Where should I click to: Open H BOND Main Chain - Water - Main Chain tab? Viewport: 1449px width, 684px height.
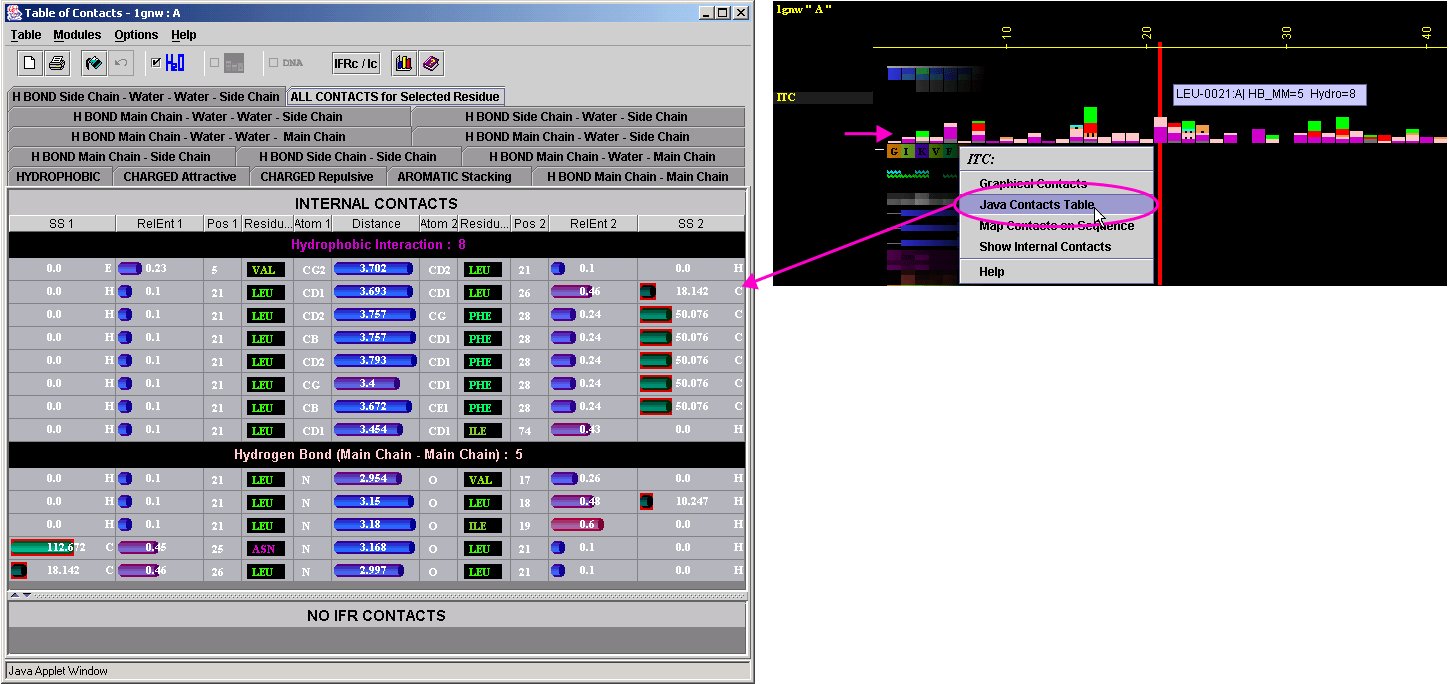pyautogui.click(x=603, y=157)
